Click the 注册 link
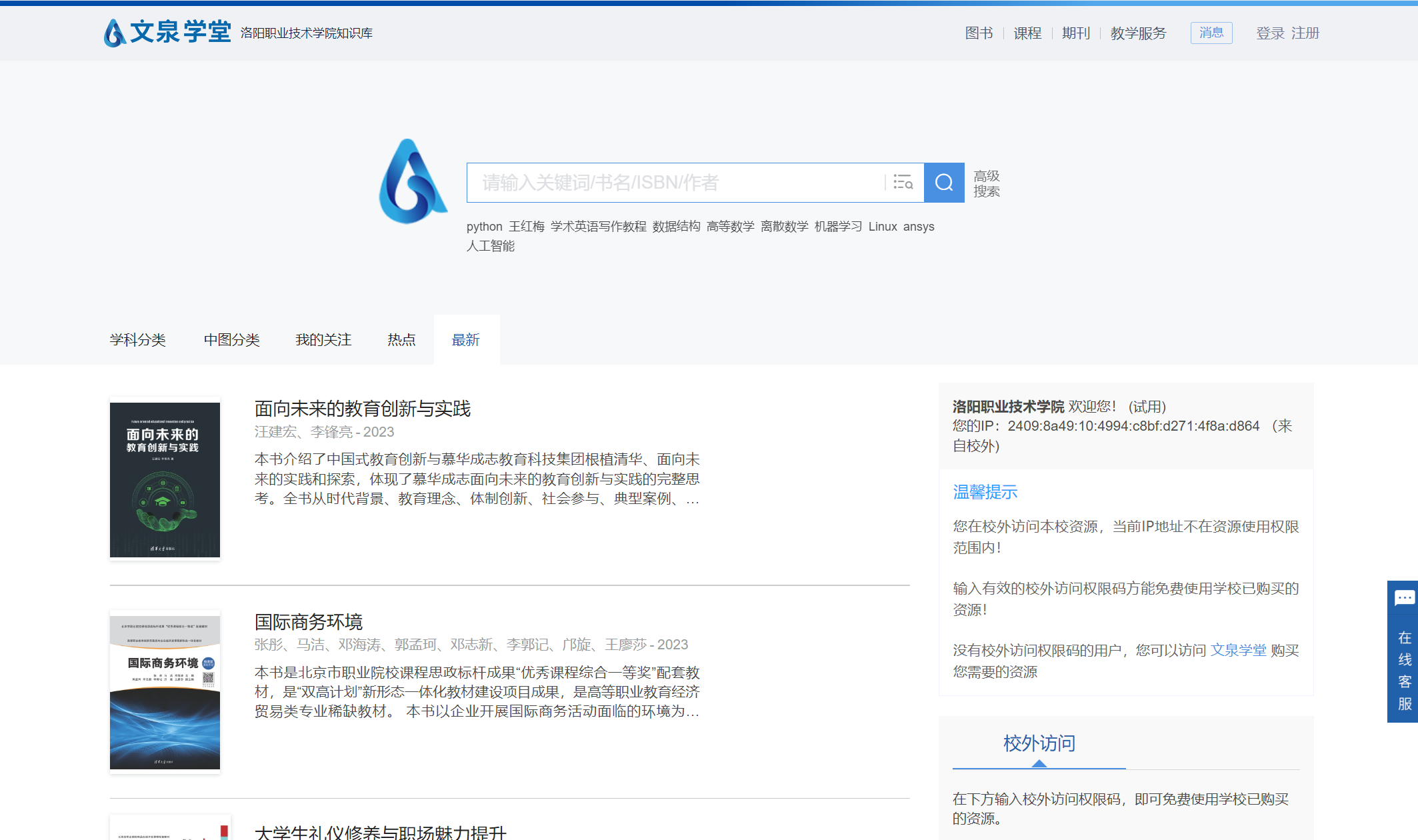The image size is (1418, 840). [x=1305, y=33]
